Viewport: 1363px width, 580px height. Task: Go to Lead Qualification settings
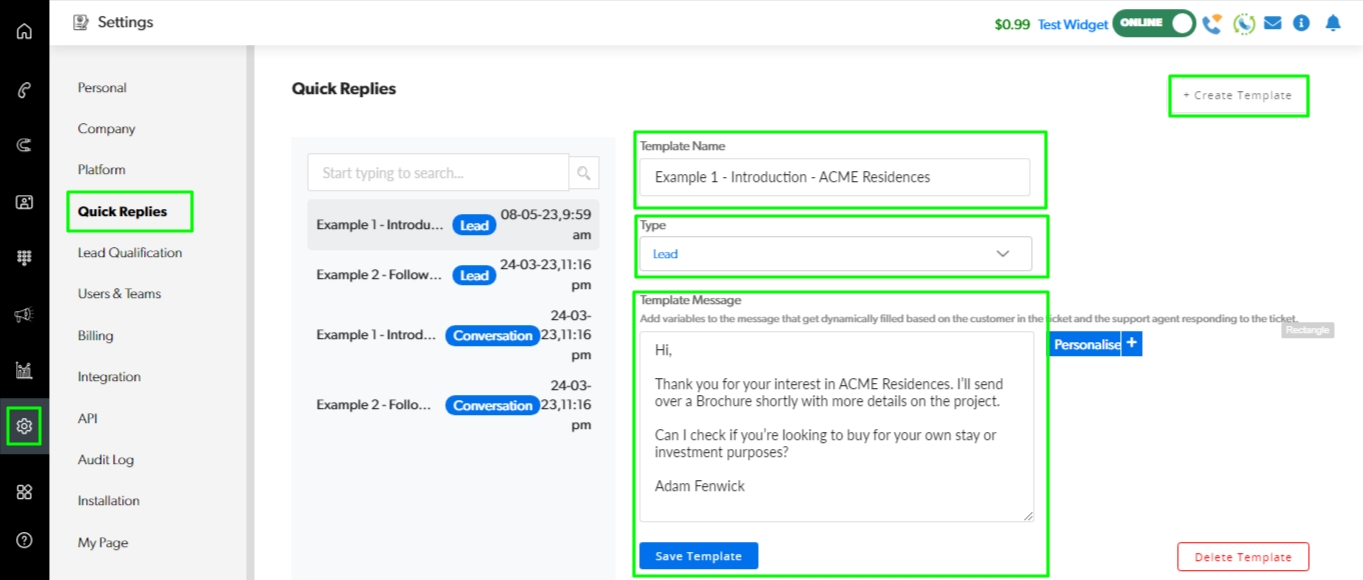(130, 253)
